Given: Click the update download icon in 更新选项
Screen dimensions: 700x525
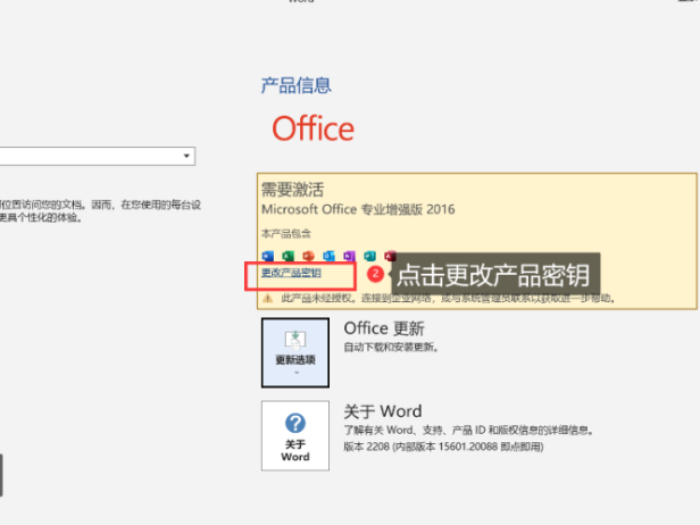Looking at the screenshot, I should 296,341.
